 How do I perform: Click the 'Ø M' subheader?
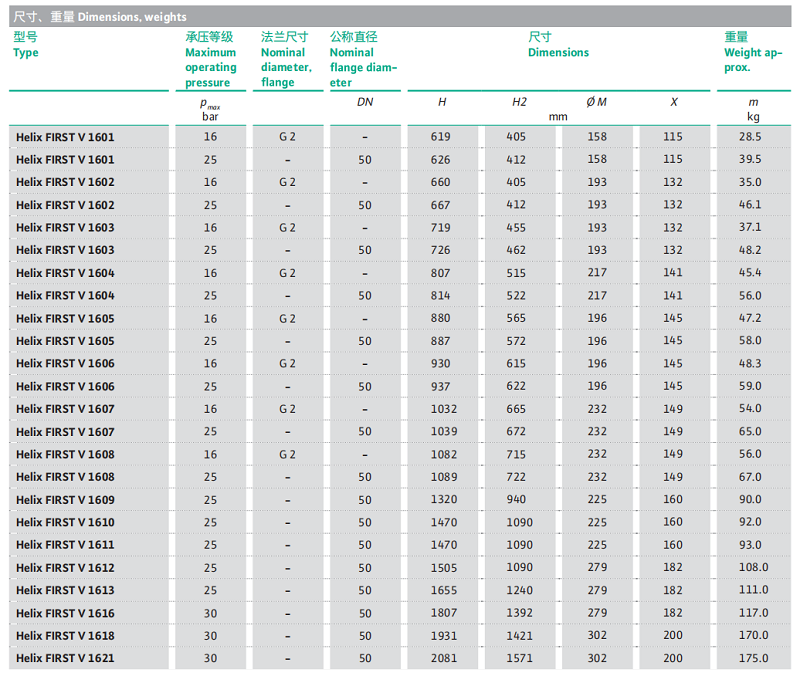[x=596, y=102]
